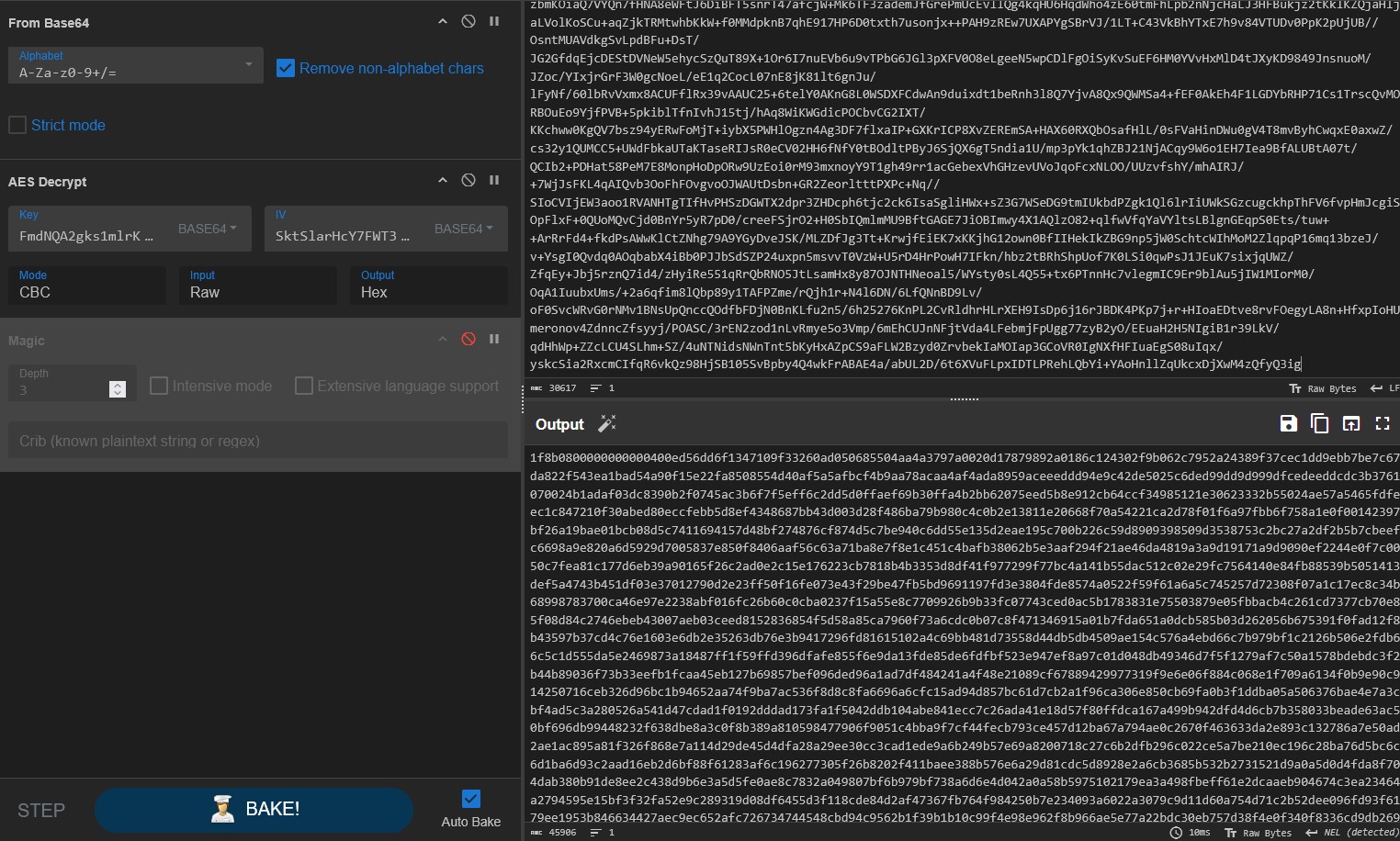
Task: Copy raw output to clipboard
Action: pos(1320,423)
